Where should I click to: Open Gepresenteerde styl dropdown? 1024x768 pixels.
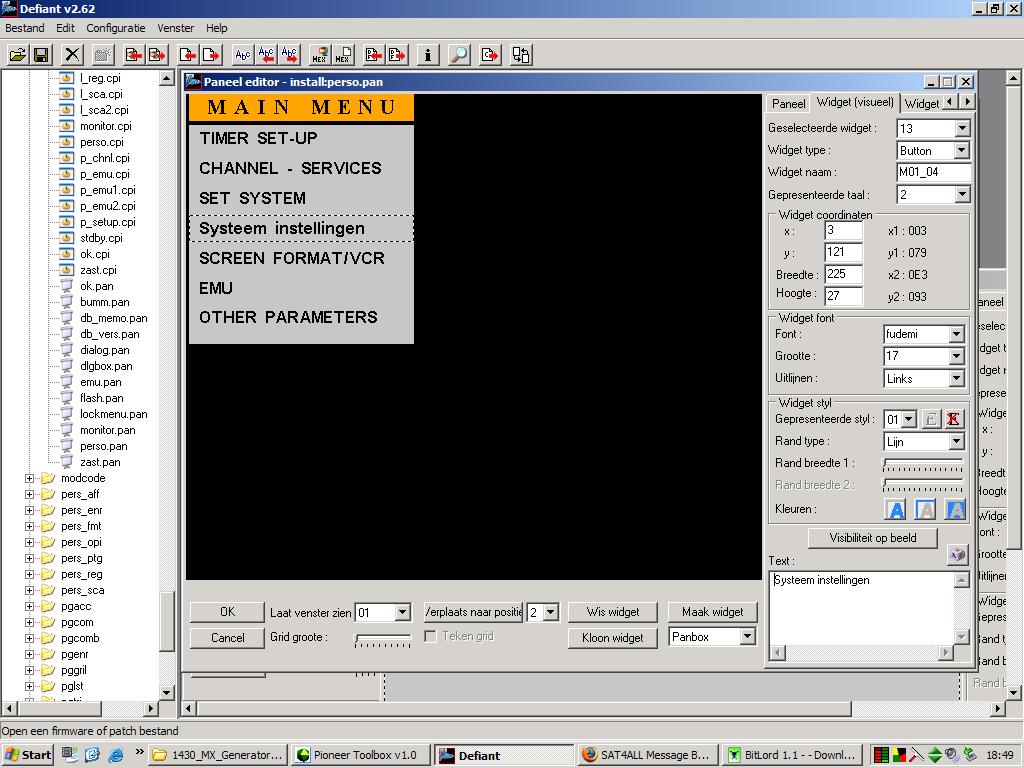pyautogui.click(x=909, y=419)
